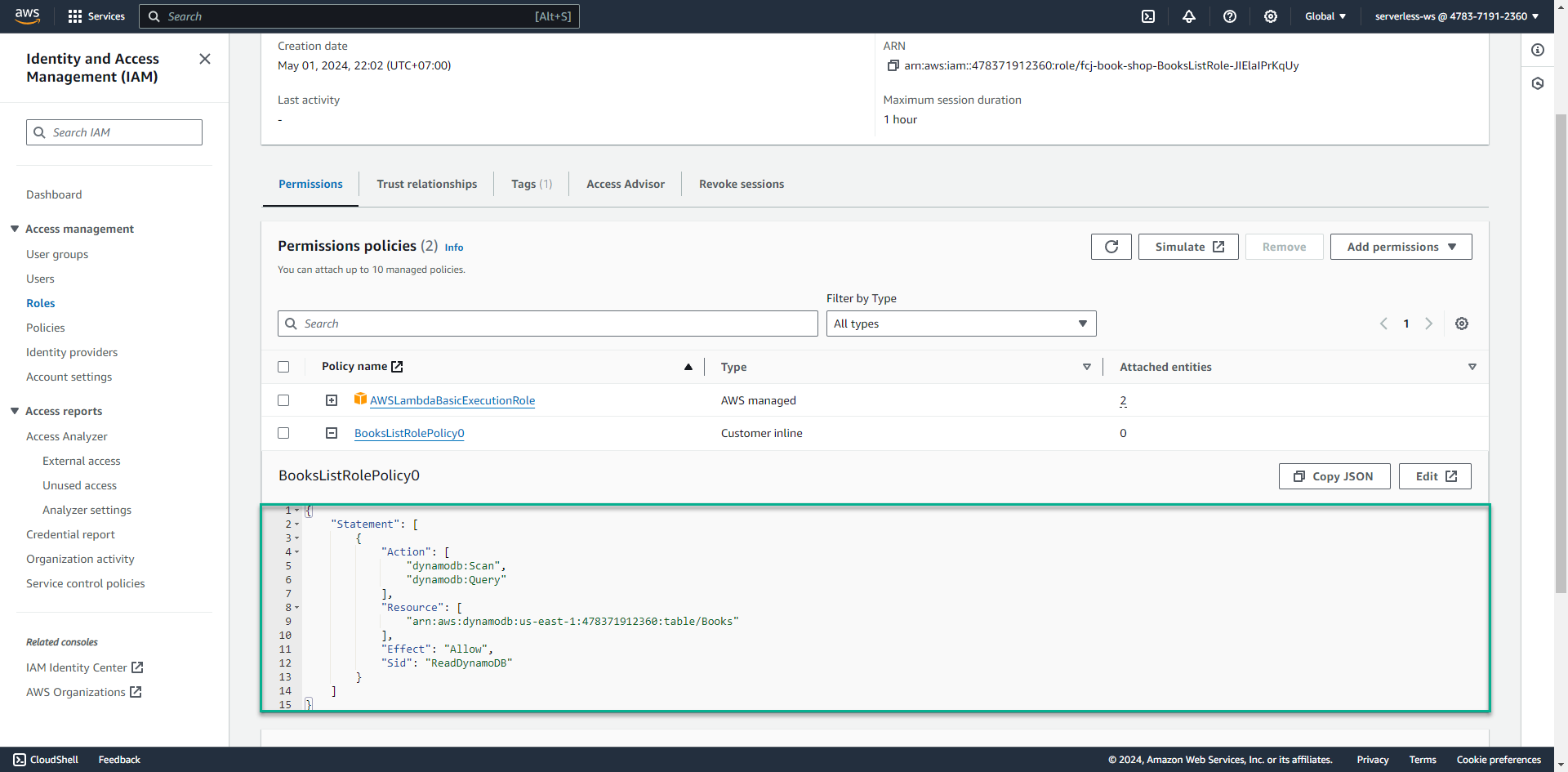The image size is (1568, 772).
Task: Click the Feedback link in the footer
Action: point(119,760)
